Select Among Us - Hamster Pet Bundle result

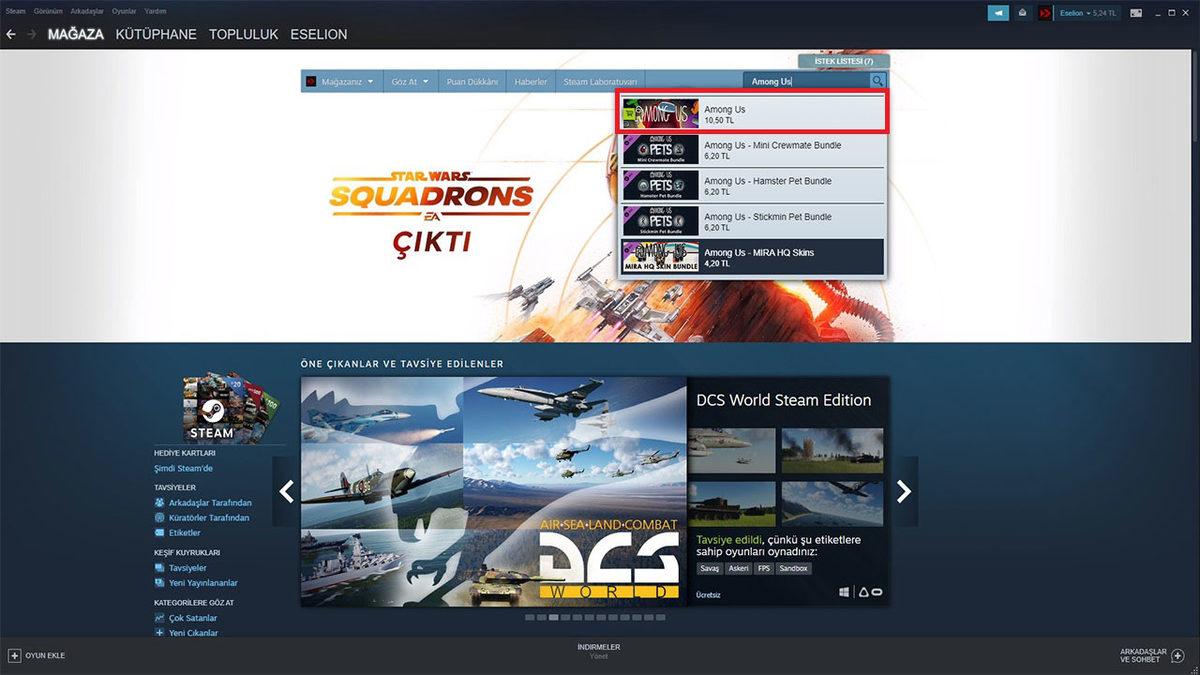(x=751, y=185)
